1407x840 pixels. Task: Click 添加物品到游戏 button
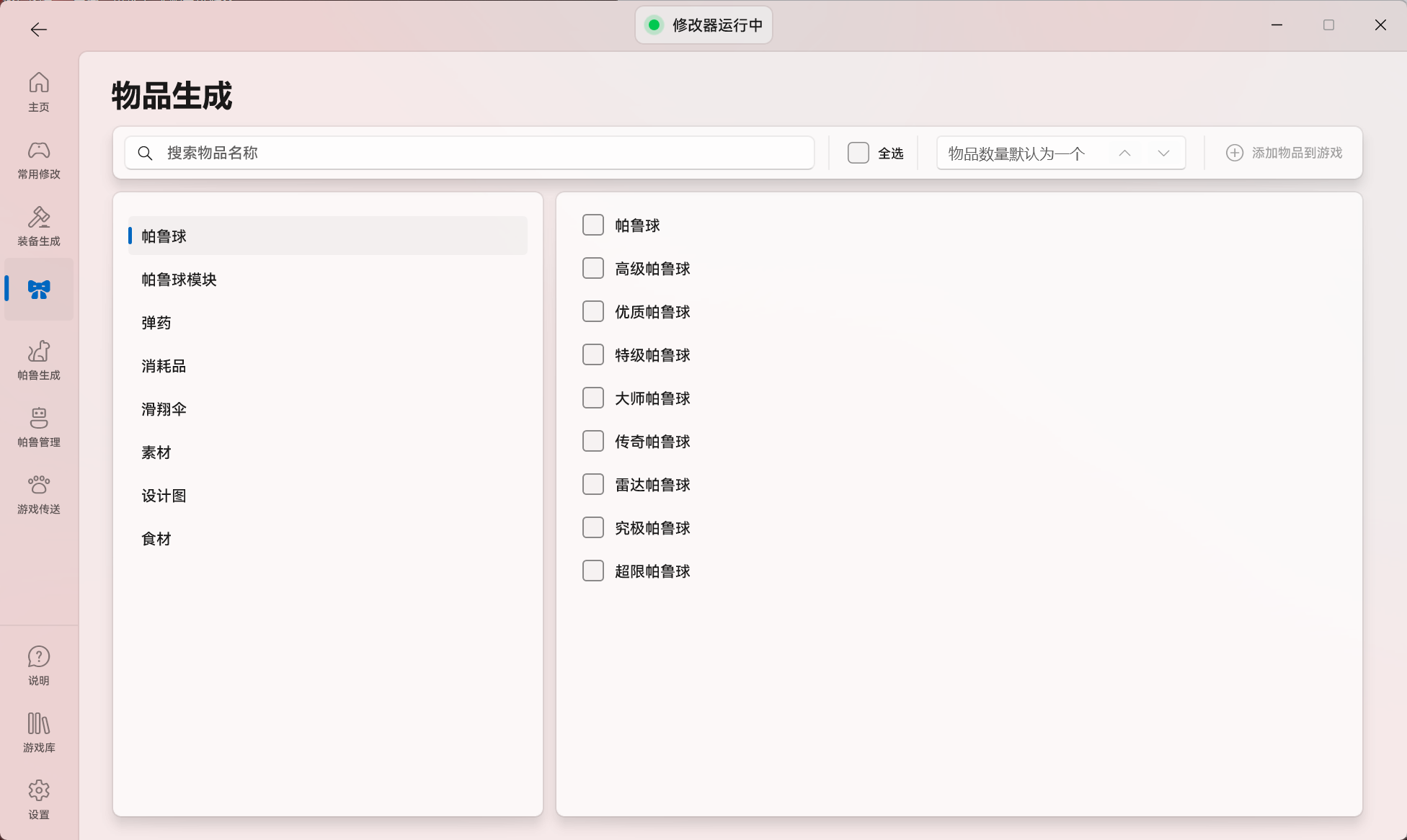(1284, 153)
